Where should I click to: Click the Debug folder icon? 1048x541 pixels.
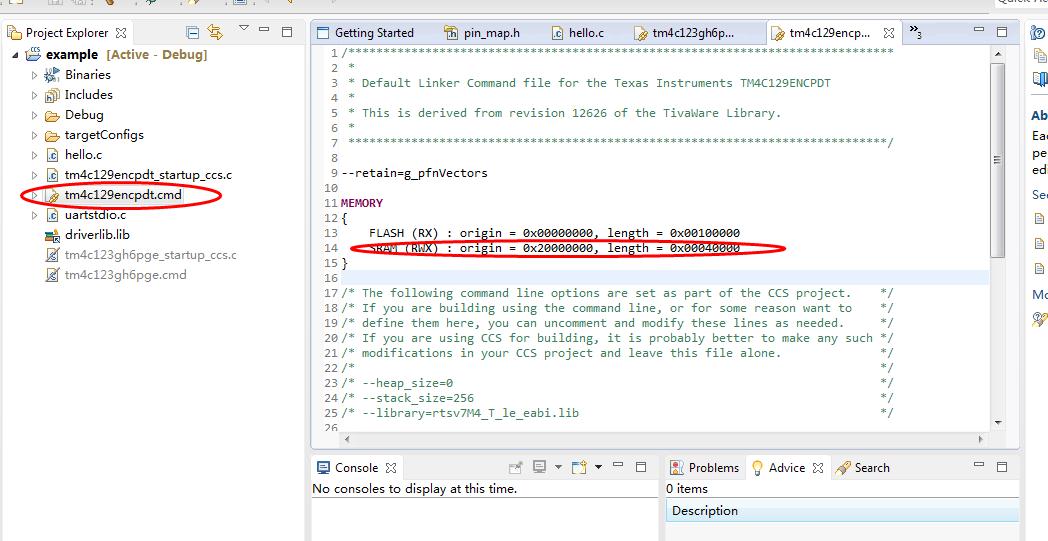(52, 116)
